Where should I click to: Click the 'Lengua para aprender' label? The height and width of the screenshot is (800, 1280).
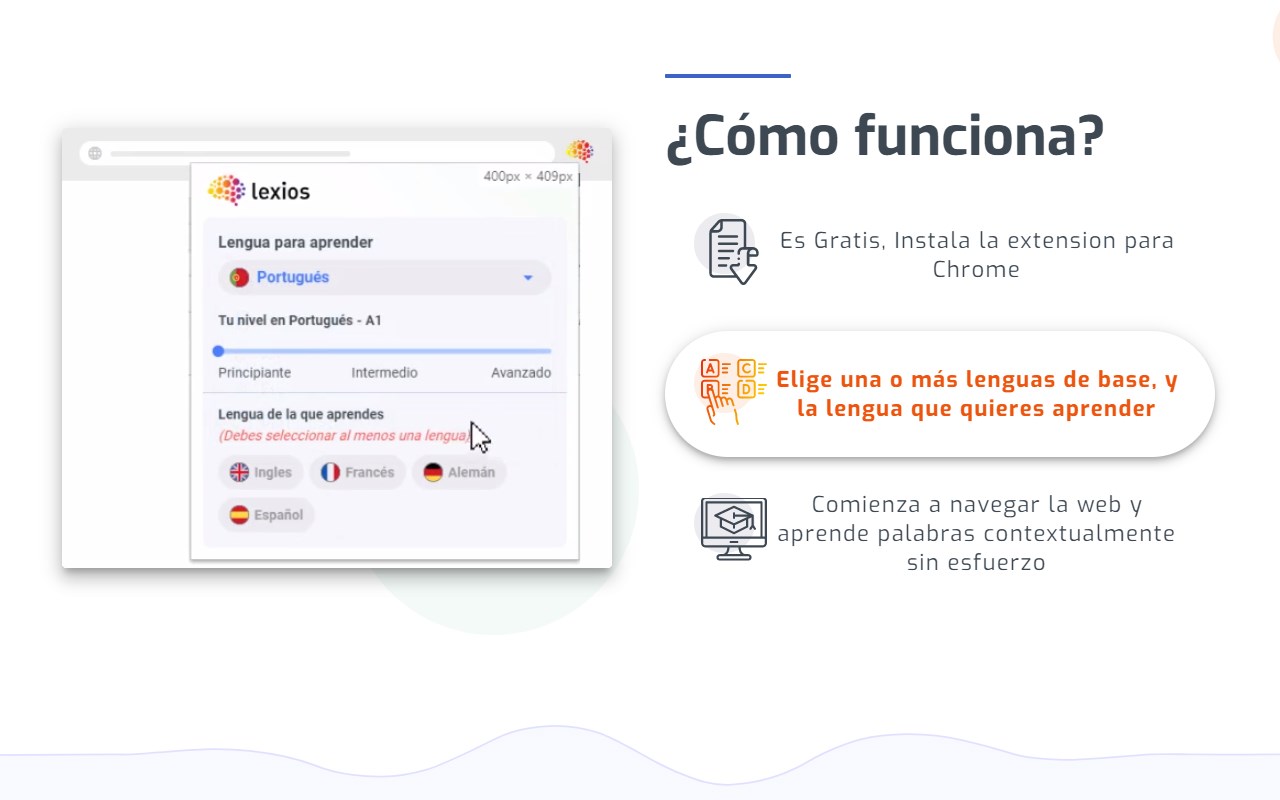pos(295,242)
